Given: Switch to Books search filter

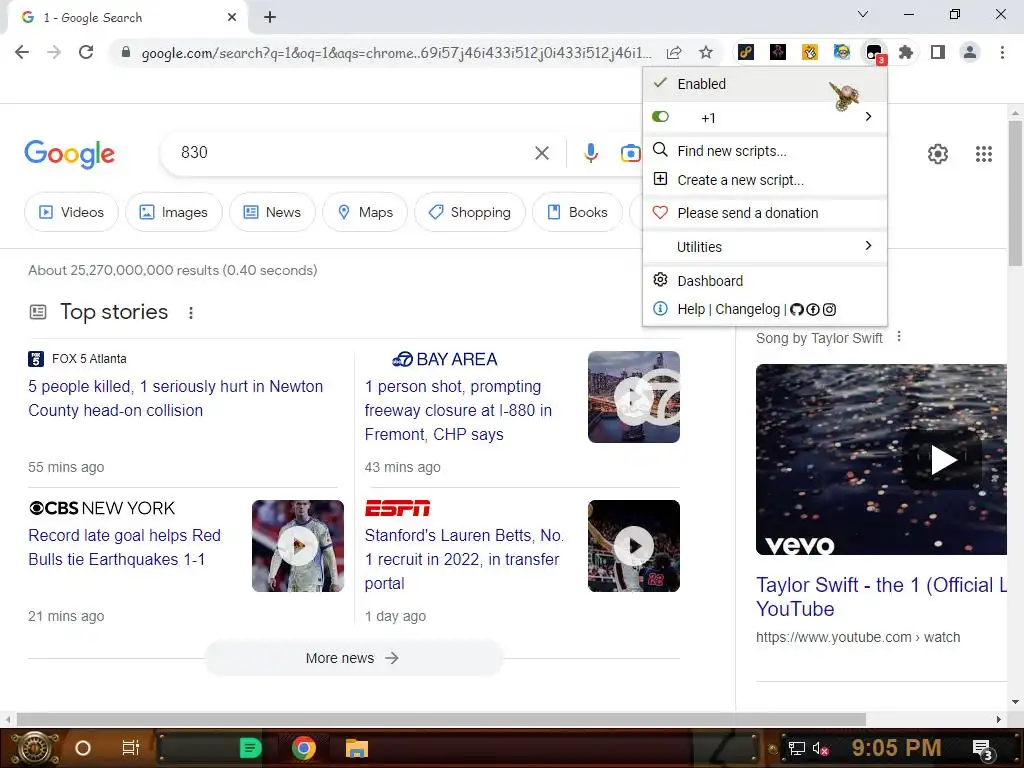Looking at the screenshot, I should 577,212.
